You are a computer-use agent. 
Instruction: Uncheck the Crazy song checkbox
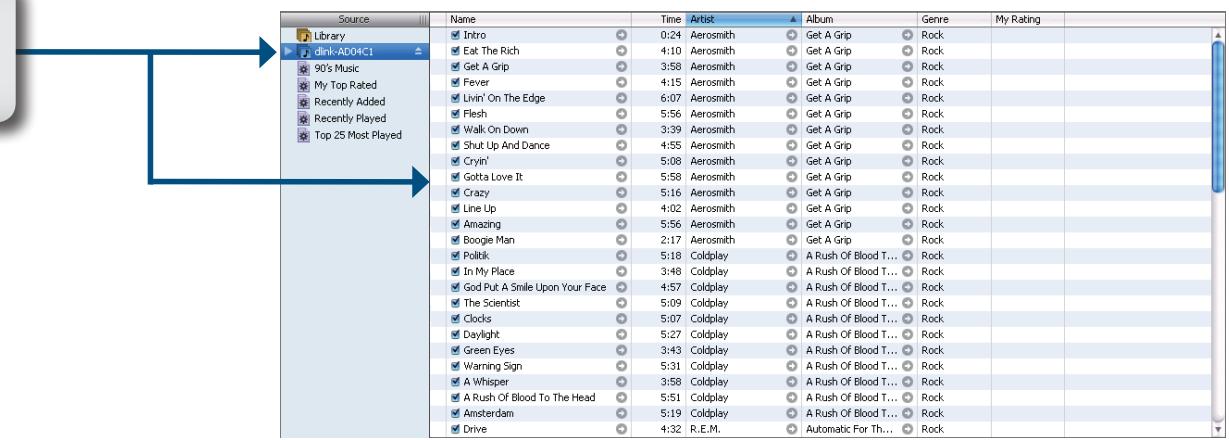(456, 193)
